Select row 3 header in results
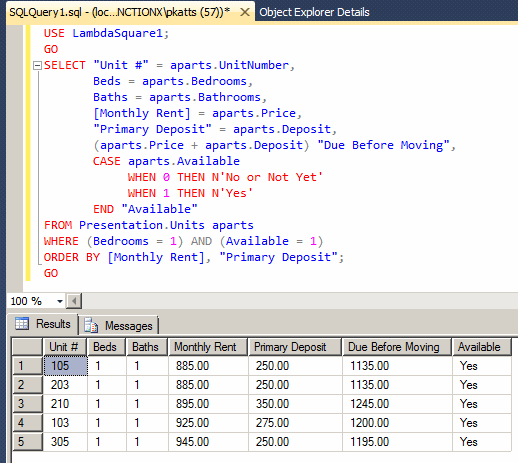The height and width of the screenshot is (463, 518). [x=27, y=404]
